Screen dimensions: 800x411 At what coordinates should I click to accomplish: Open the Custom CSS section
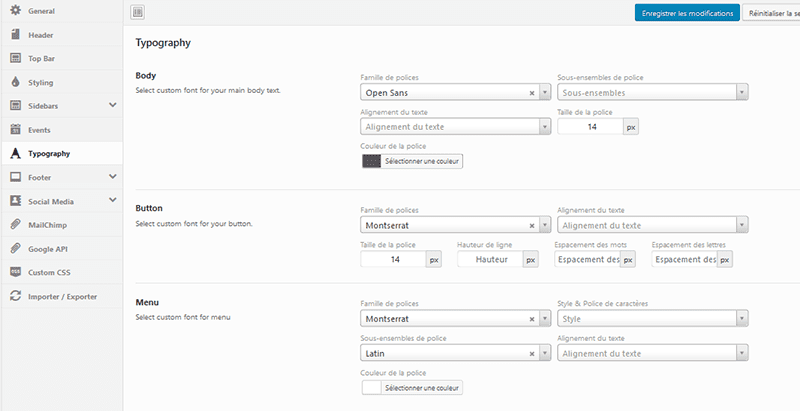click(62, 272)
